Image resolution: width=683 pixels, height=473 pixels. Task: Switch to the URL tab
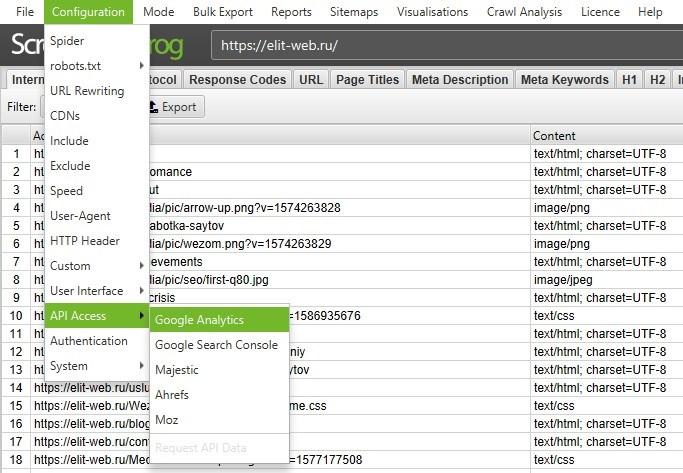(x=311, y=80)
